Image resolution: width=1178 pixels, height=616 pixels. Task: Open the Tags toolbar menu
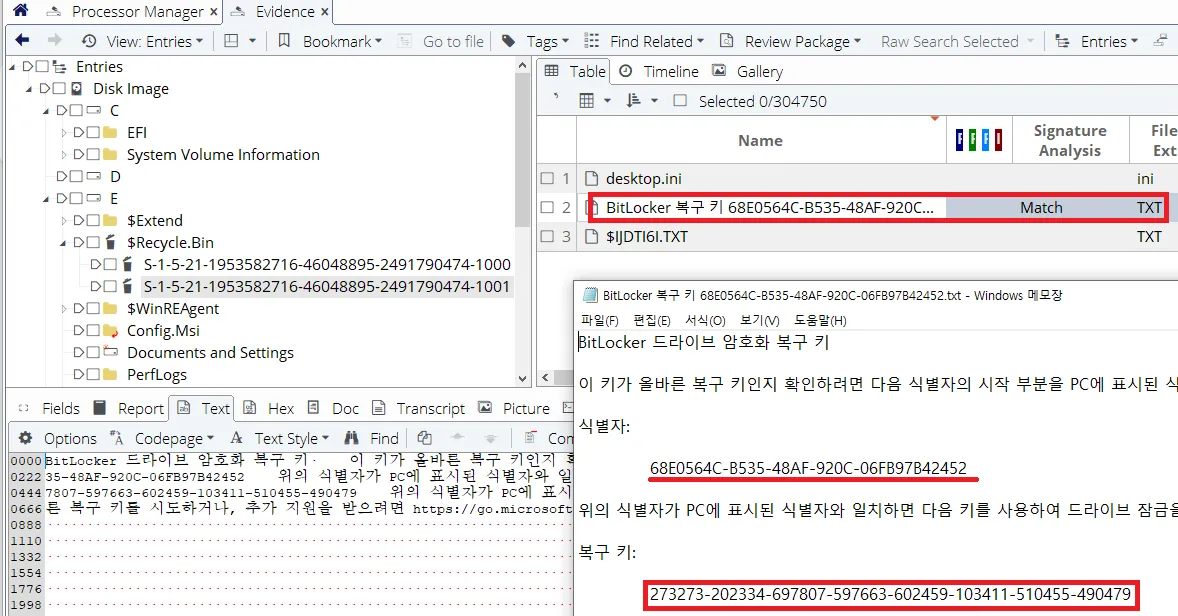(x=534, y=41)
